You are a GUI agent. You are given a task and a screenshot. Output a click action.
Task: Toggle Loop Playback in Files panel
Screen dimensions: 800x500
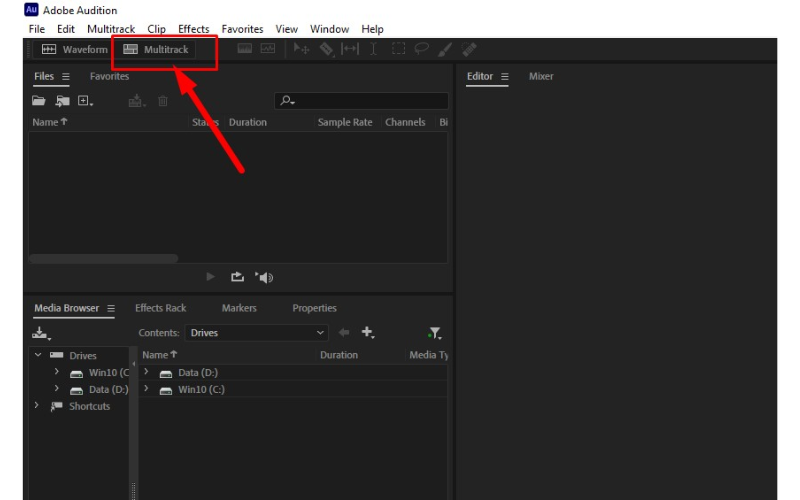point(237,277)
